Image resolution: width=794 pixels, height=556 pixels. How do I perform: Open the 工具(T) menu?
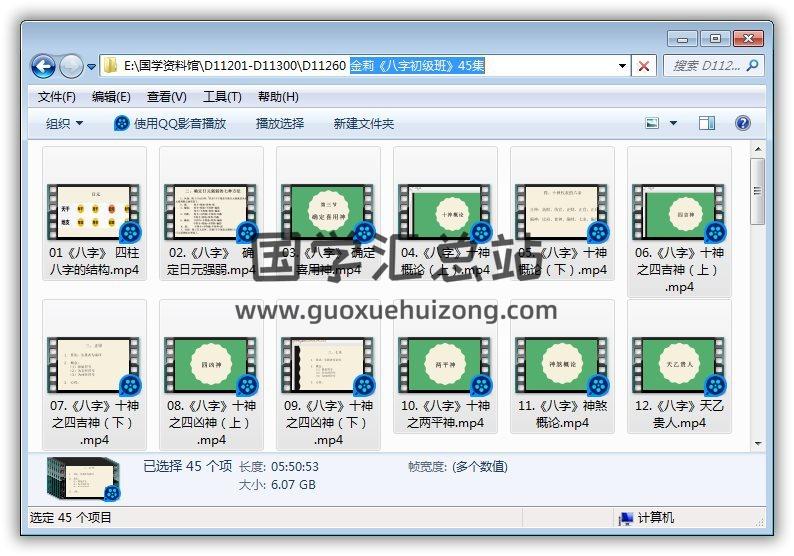point(221,96)
